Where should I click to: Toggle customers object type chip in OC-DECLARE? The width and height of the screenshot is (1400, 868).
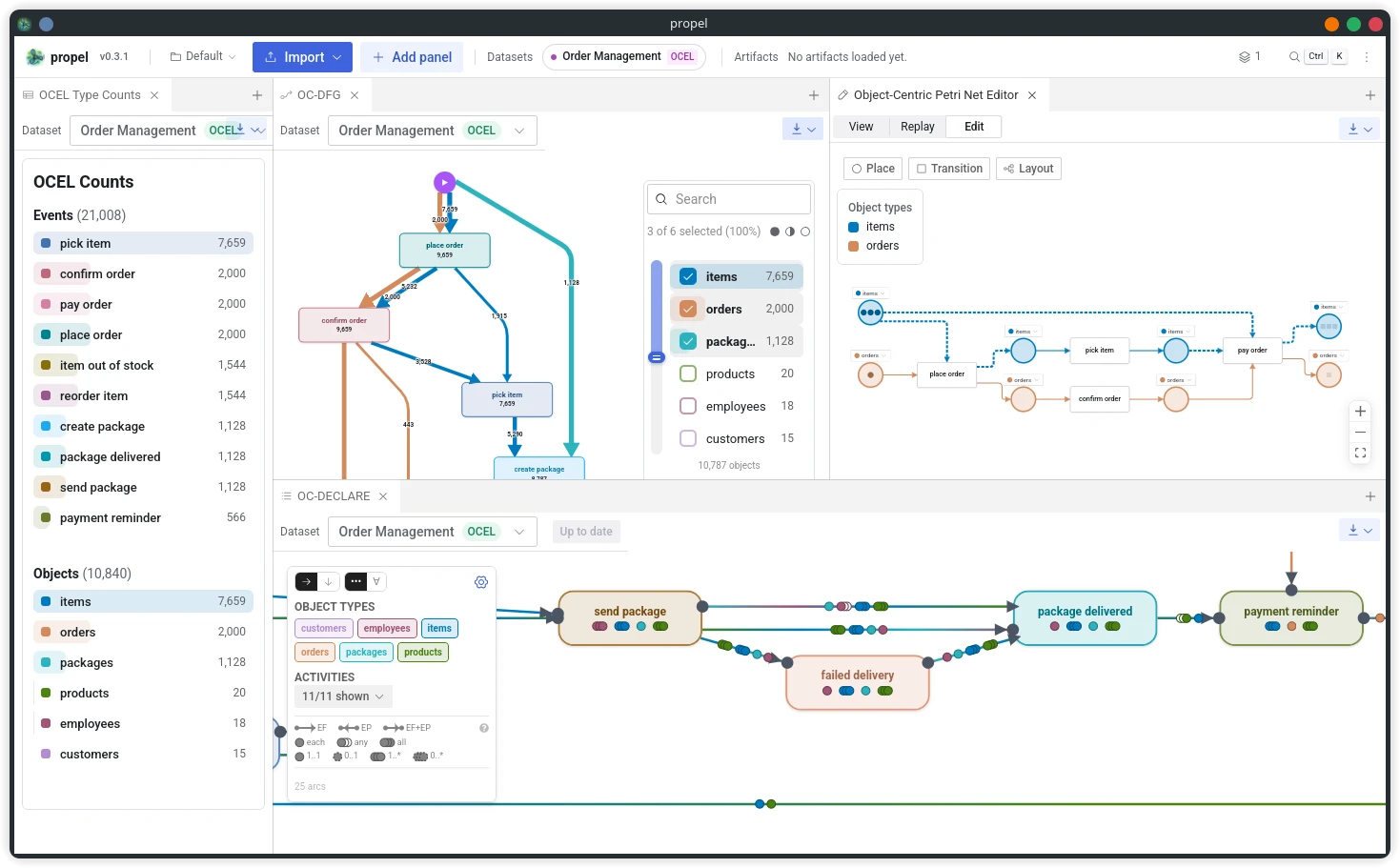(x=324, y=629)
